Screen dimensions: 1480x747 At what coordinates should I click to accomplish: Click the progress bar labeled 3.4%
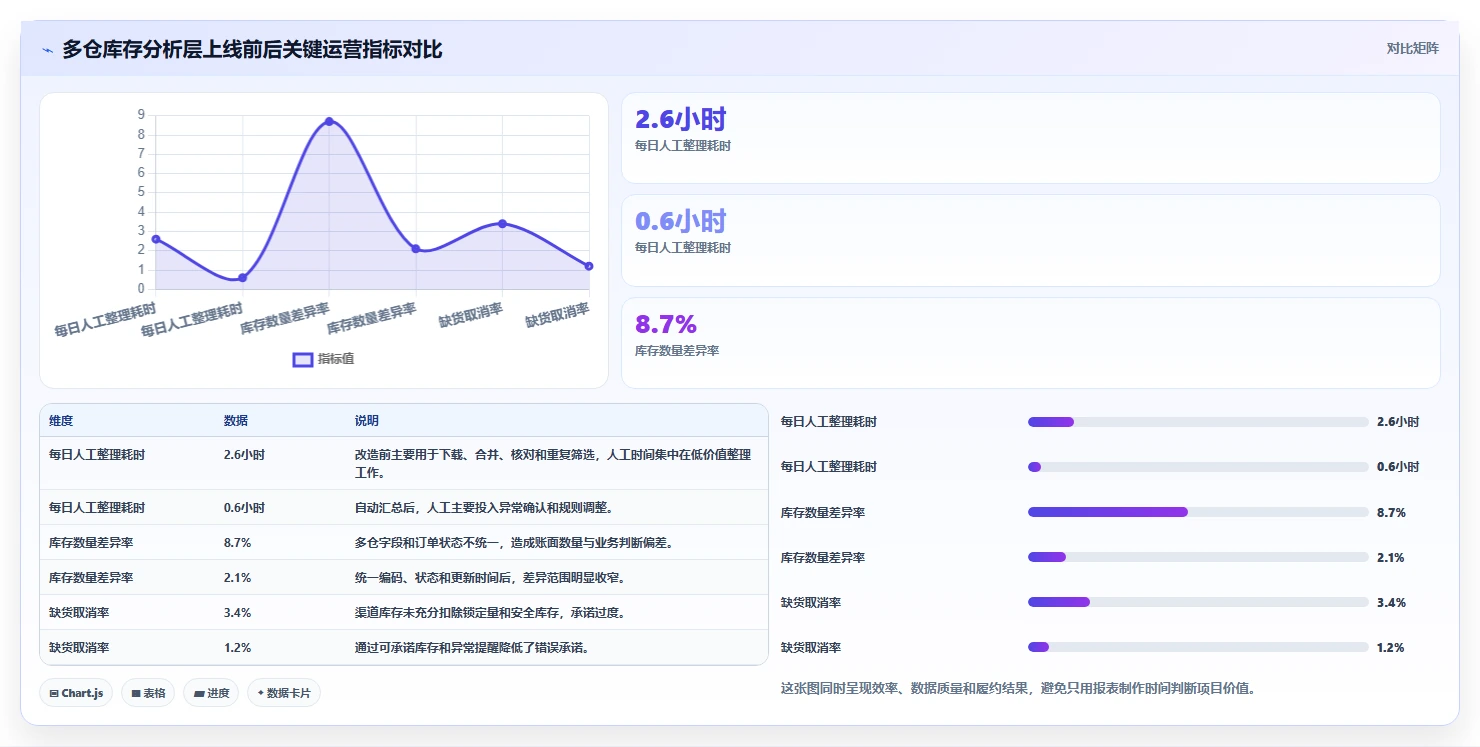1198,602
